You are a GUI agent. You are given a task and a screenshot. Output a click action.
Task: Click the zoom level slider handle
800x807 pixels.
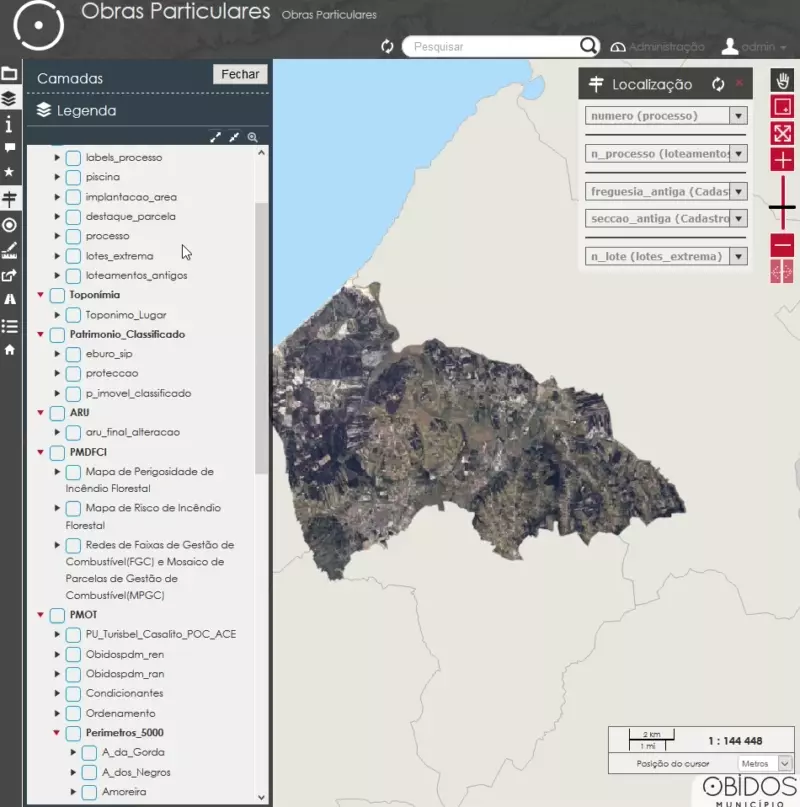tap(782, 208)
